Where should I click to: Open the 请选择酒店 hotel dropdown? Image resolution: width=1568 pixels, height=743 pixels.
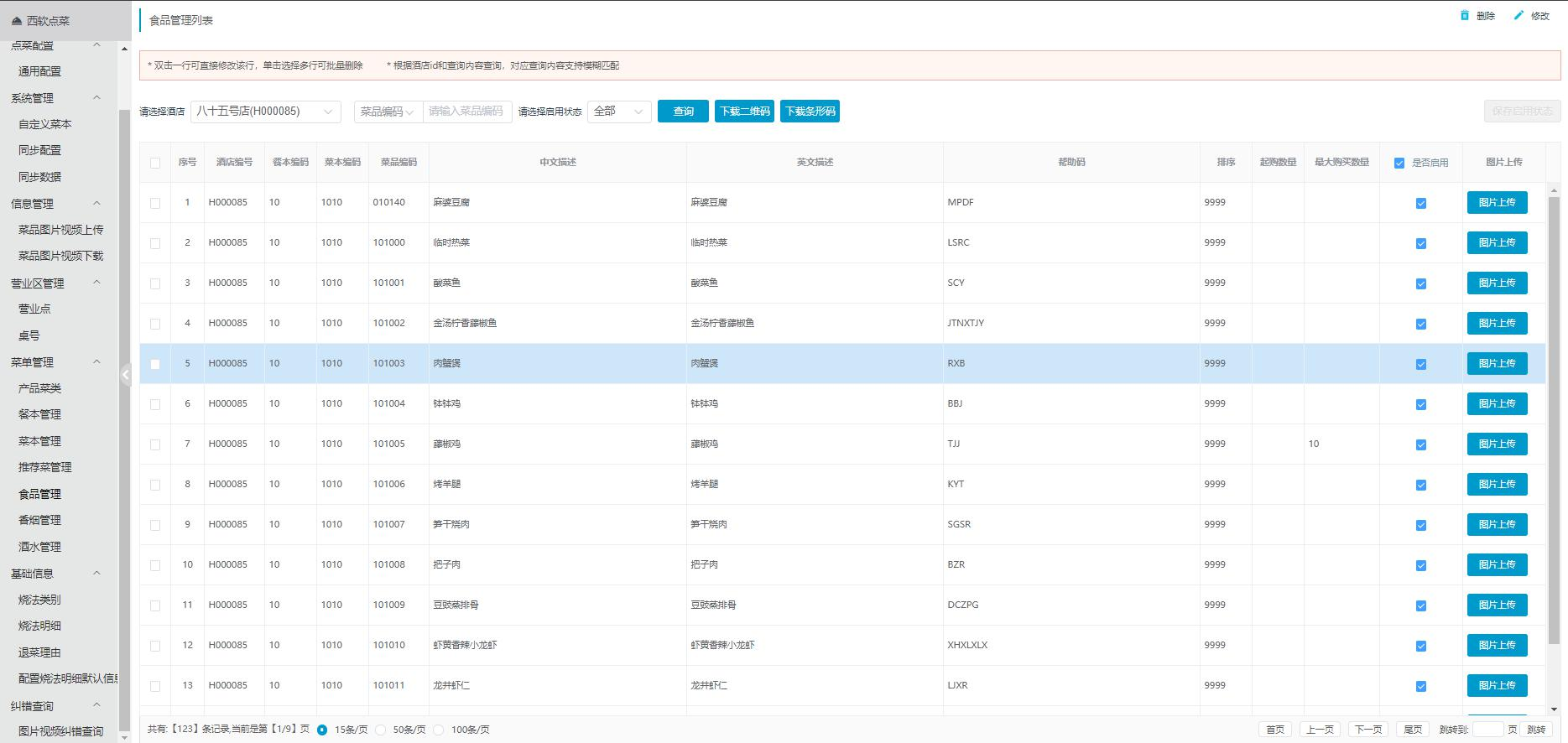(265, 112)
